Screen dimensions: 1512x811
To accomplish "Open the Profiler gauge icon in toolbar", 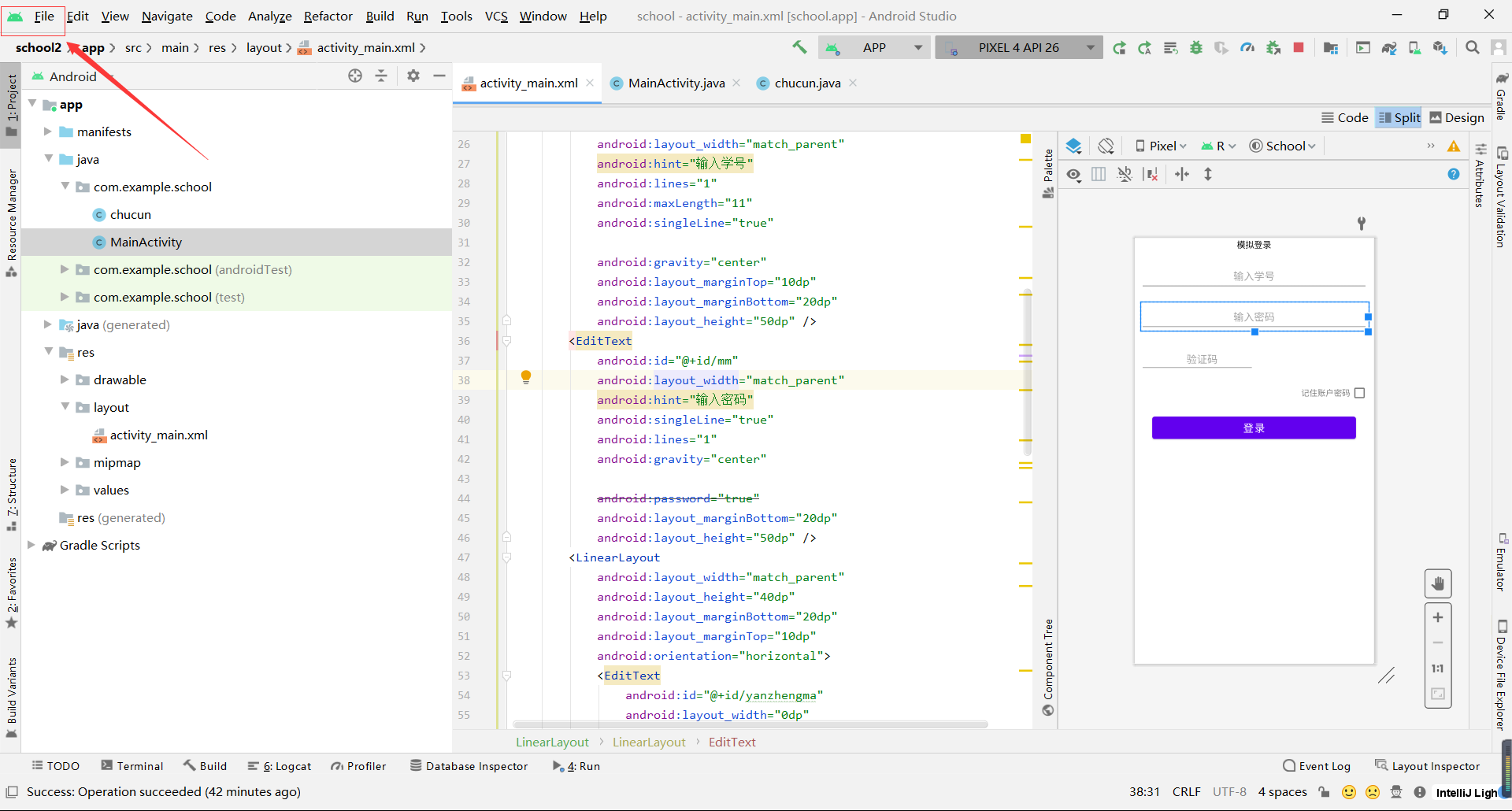I will 1247,48.
